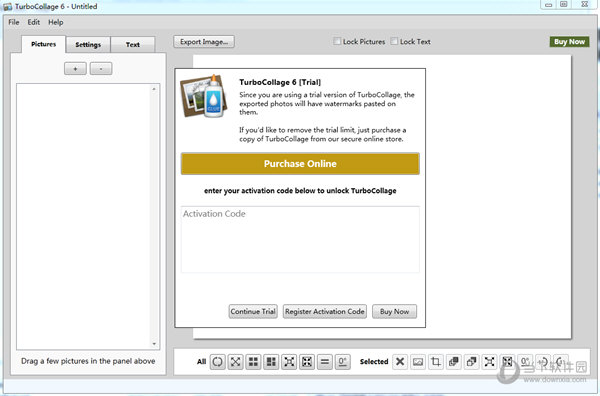Enable the Lock Pictures checkbox

click(337, 41)
